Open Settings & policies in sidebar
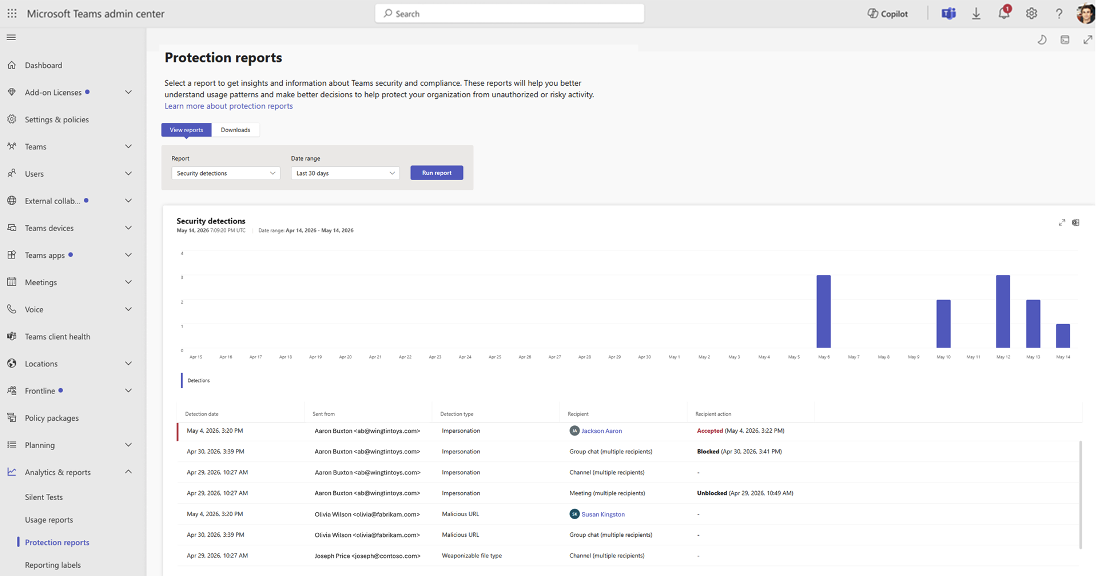Image resolution: width=1100 pixels, height=576 pixels. click(57, 119)
